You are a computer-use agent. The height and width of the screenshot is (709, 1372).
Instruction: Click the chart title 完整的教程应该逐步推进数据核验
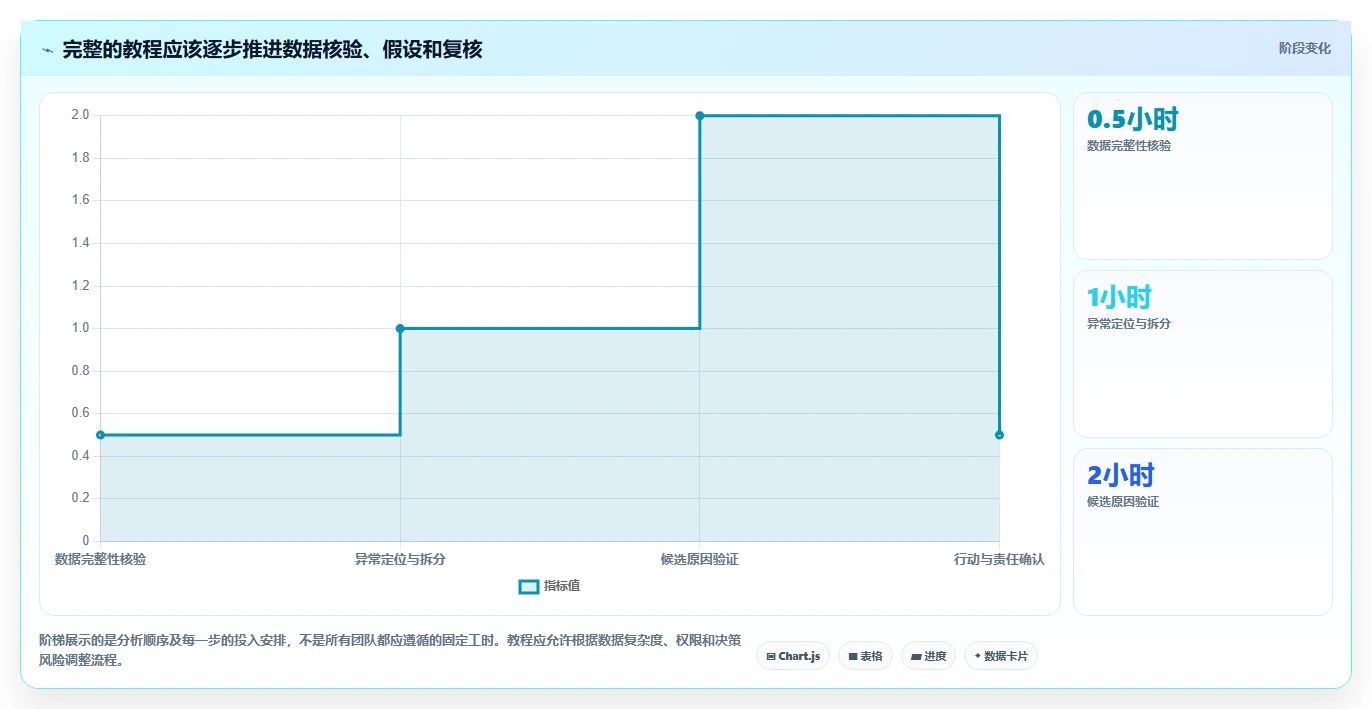pyautogui.click(x=272, y=50)
